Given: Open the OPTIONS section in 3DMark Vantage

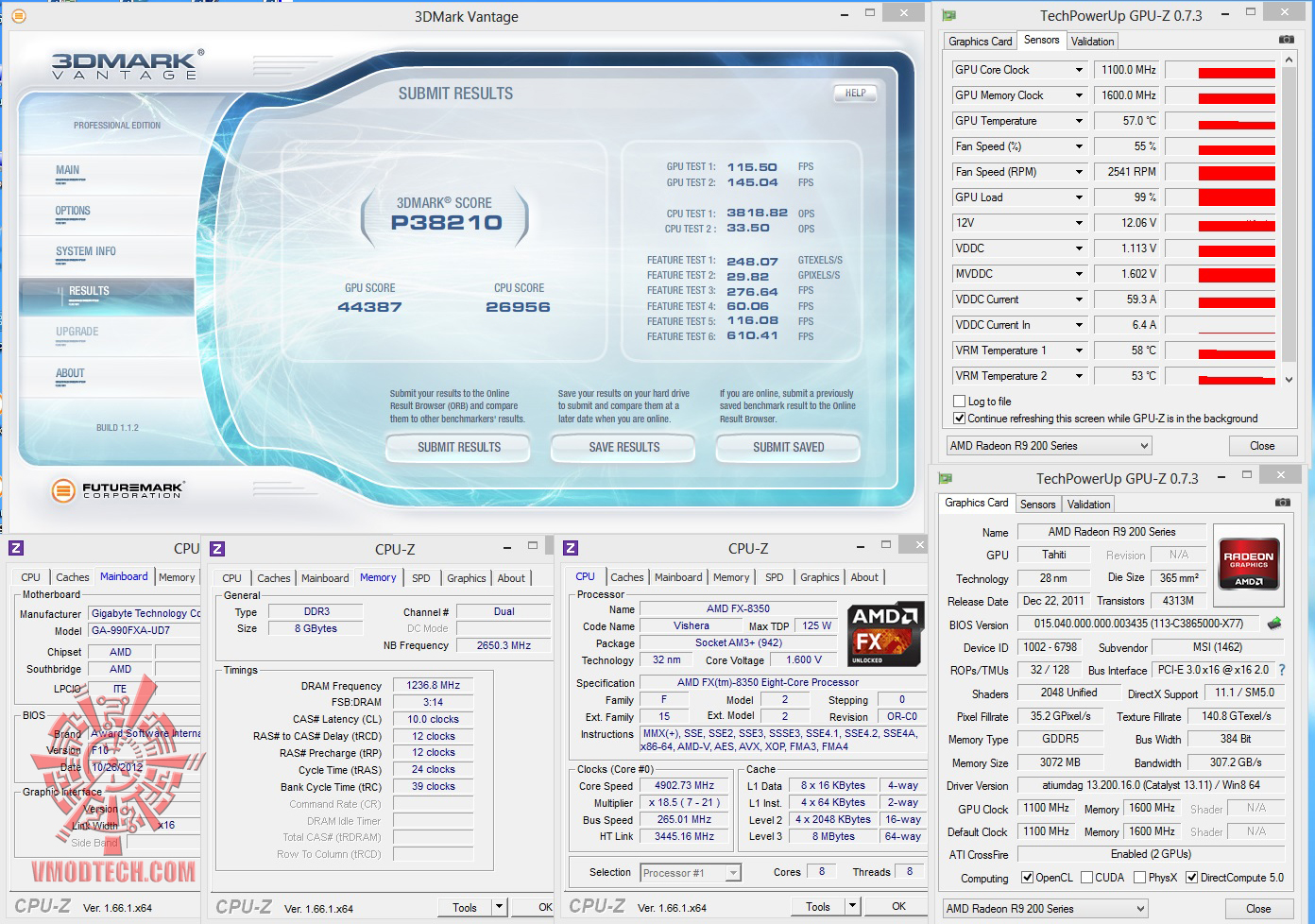Looking at the screenshot, I should [73, 212].
